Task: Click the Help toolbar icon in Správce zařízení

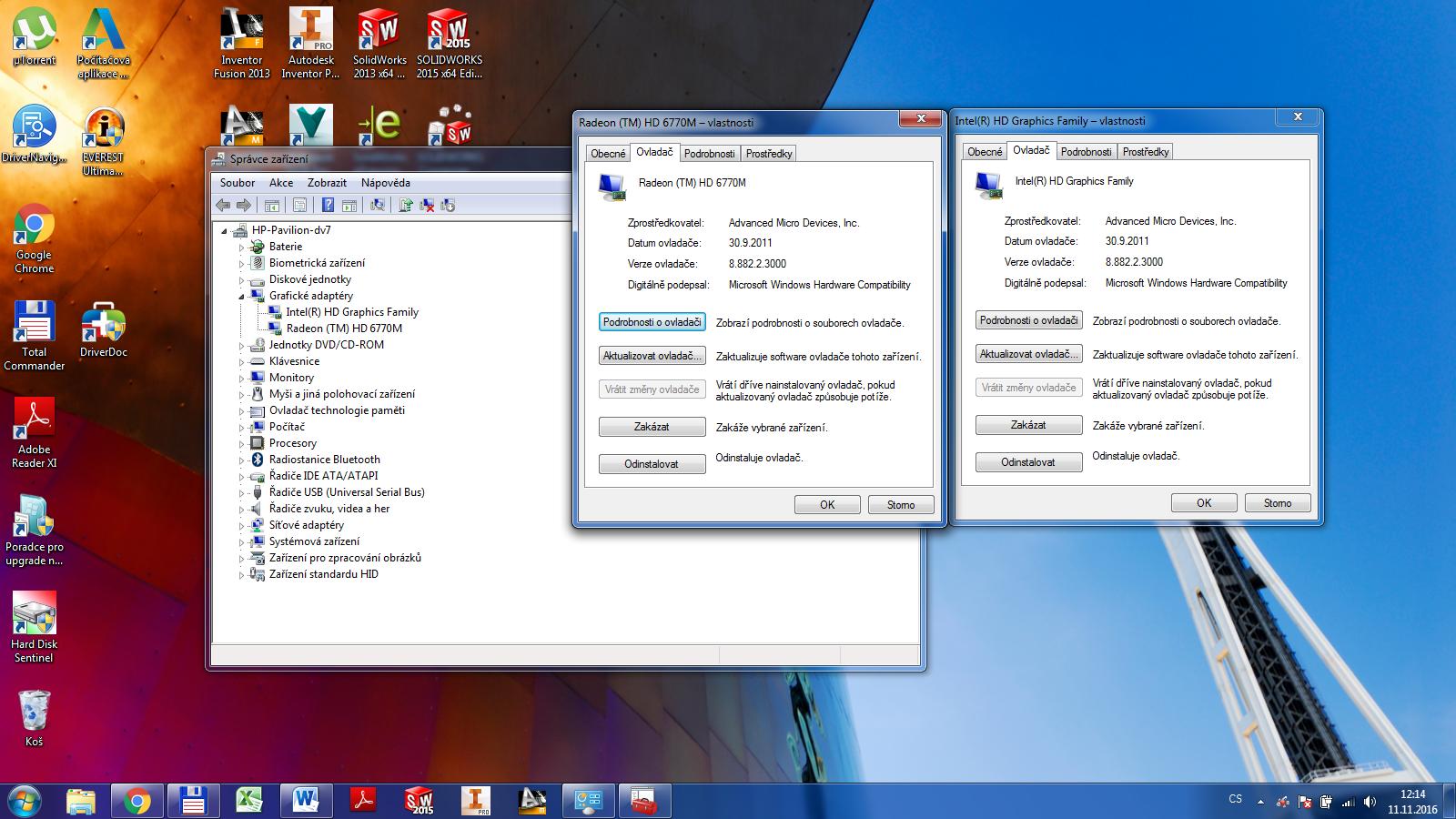Action: 328,206
